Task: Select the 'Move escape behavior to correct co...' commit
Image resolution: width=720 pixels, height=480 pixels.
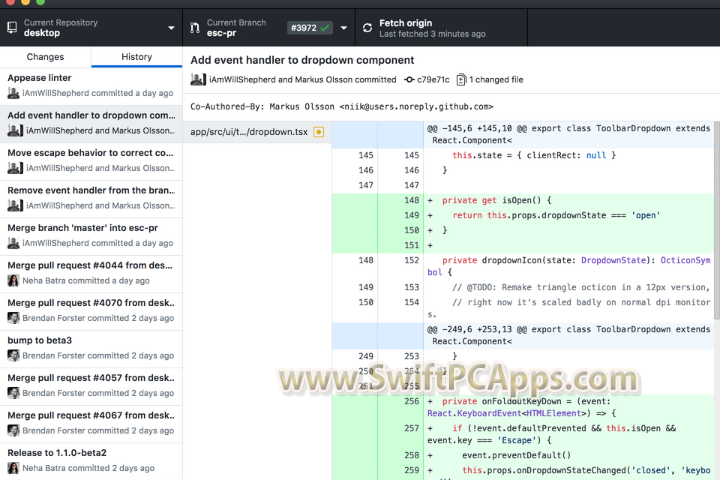Action: point(91,161)
